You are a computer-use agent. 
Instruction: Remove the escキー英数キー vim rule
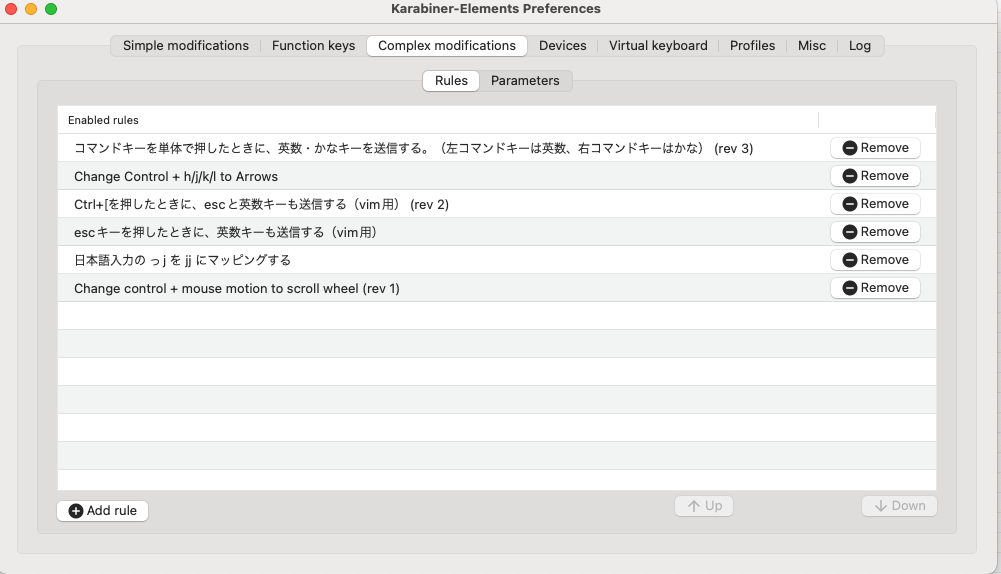coord(875,232)
